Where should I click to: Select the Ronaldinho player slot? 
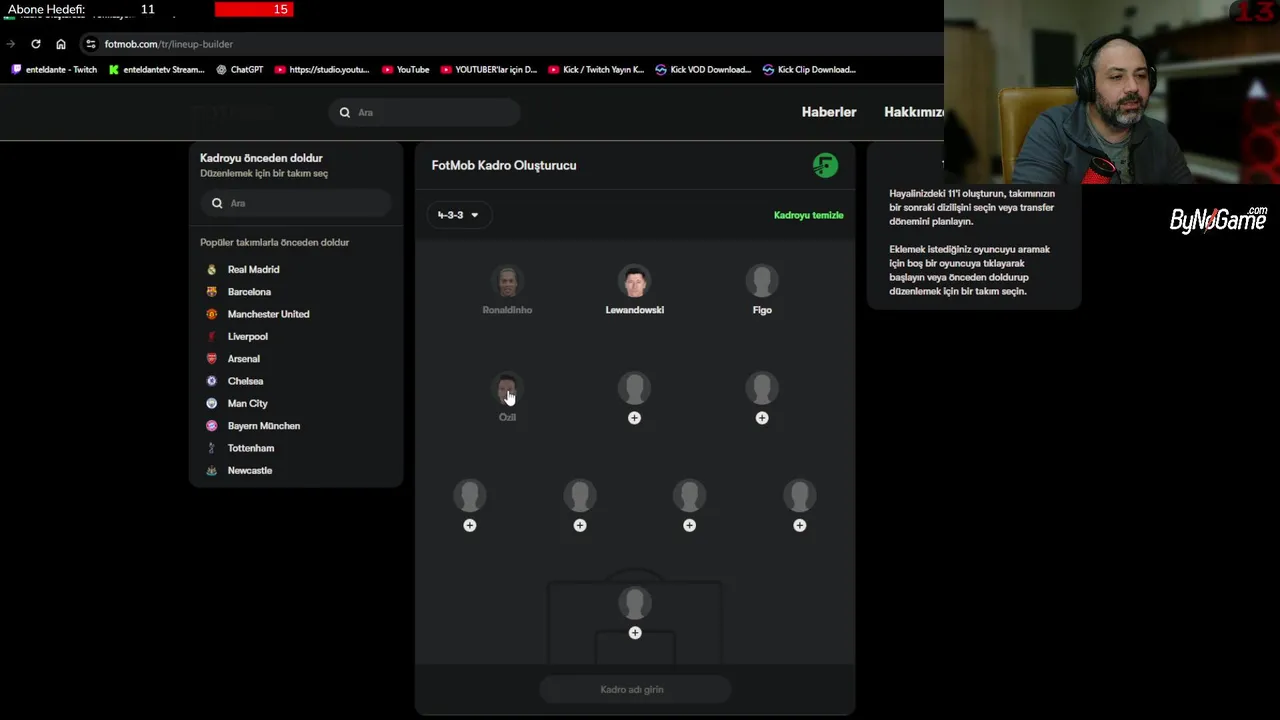[x=507, y=290]
